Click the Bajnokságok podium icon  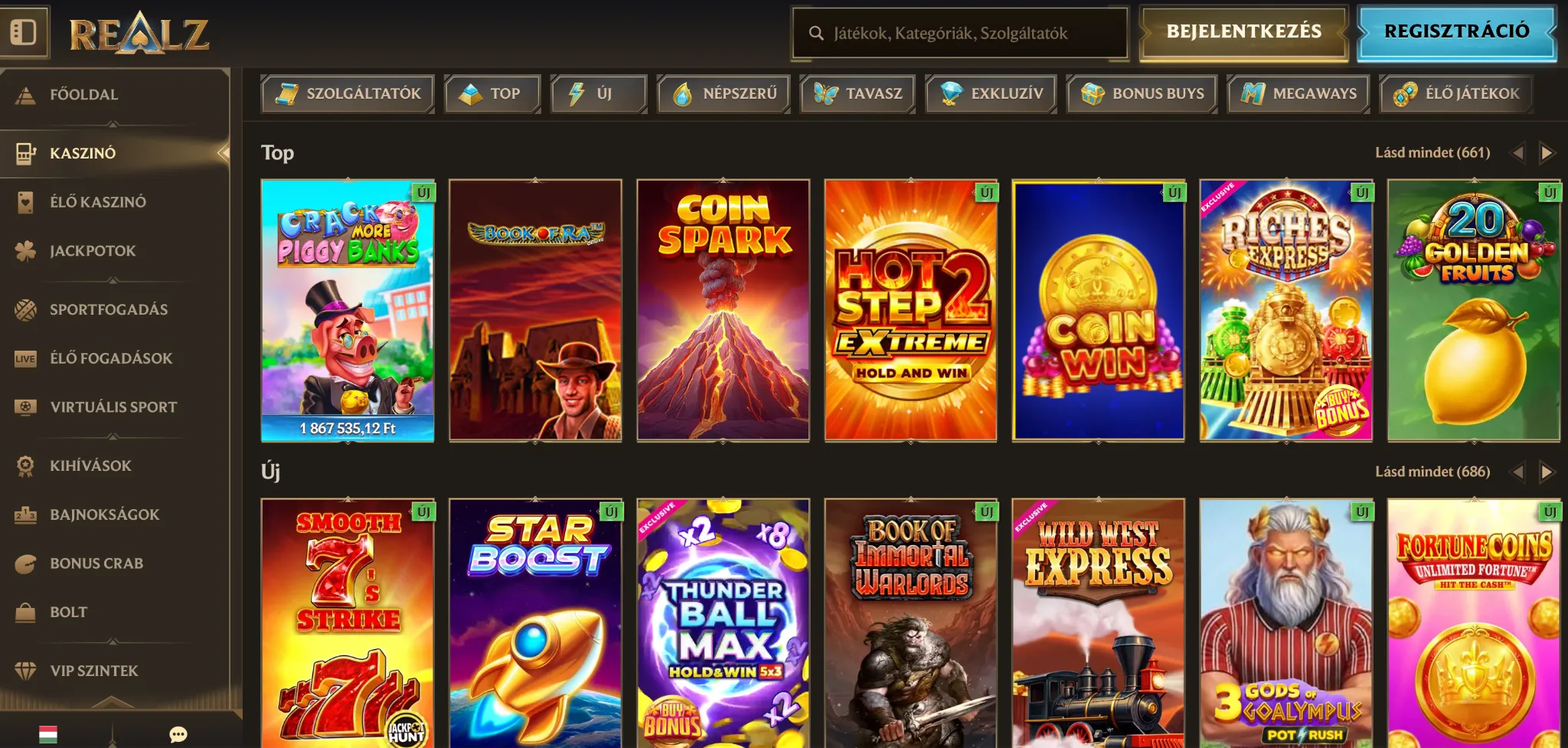click(x=25, y=514)
